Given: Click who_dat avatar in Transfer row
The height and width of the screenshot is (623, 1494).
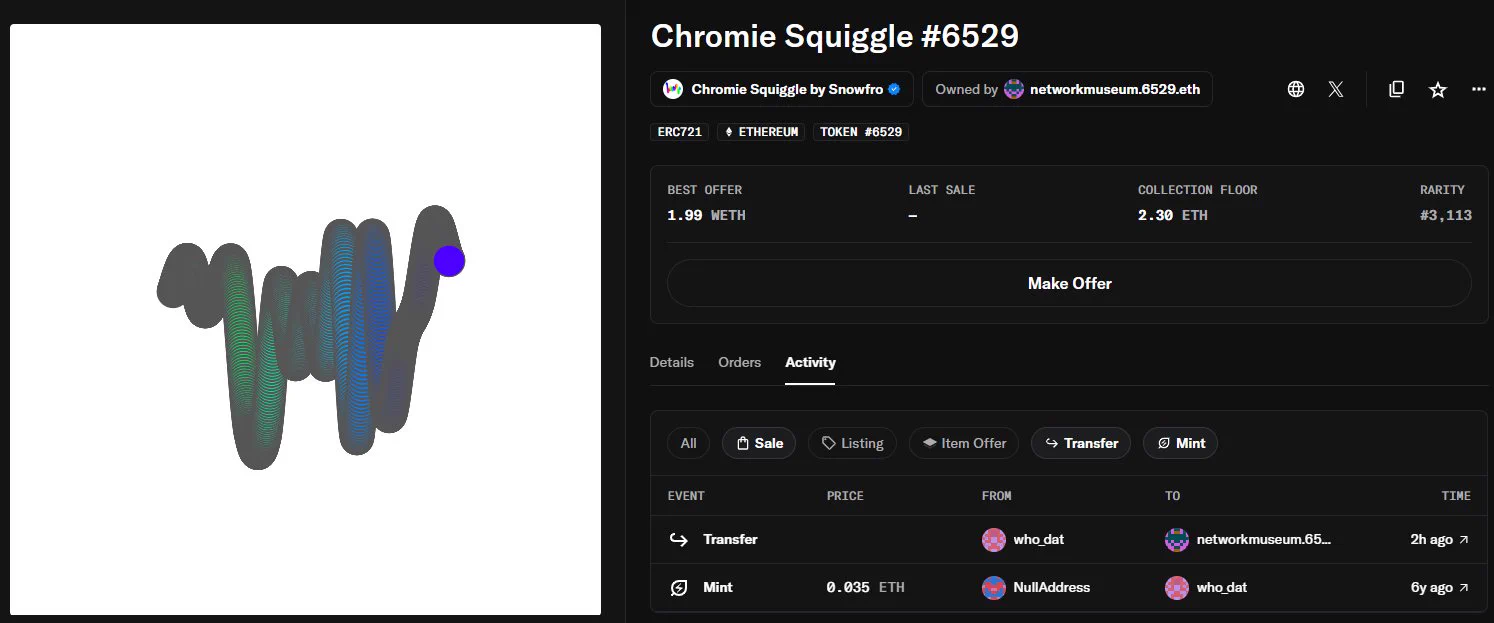Looking at the screenshot, I should click(x=994, y=539).
